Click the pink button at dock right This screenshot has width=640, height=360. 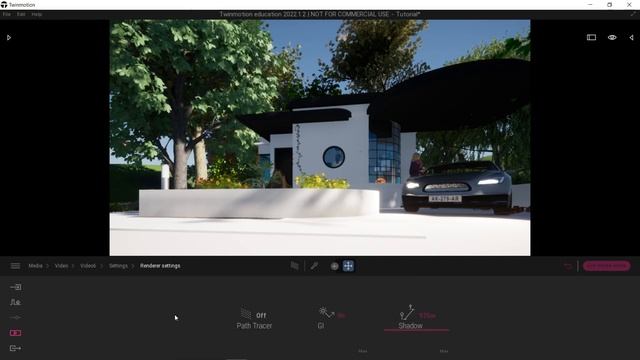point(607,266)
